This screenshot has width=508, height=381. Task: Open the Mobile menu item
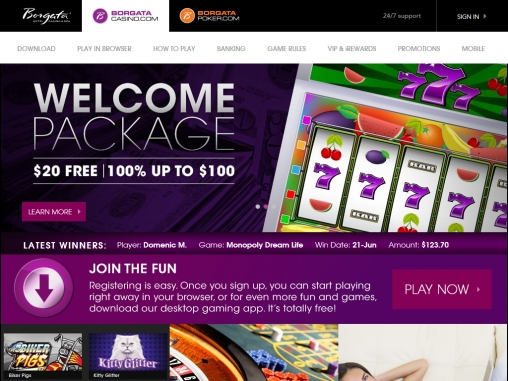(x=473, y=49)
